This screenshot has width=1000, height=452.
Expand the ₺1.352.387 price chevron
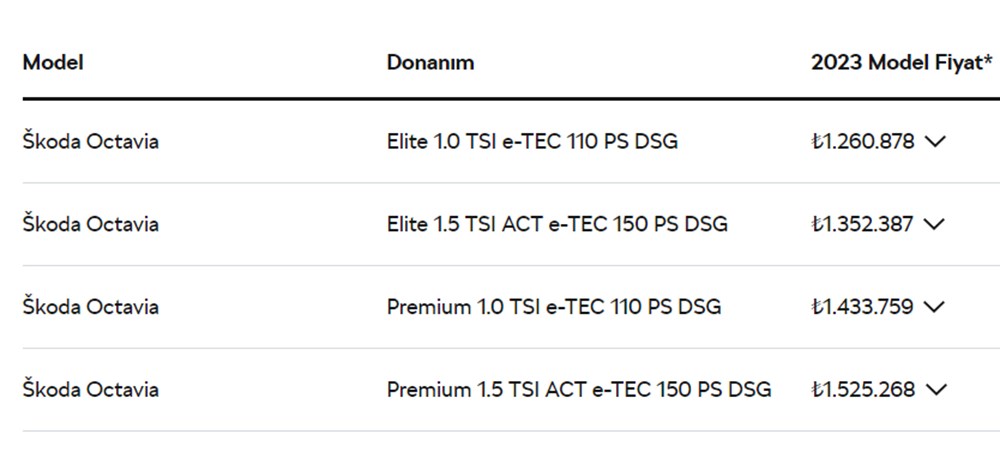(x=934, y=224)
